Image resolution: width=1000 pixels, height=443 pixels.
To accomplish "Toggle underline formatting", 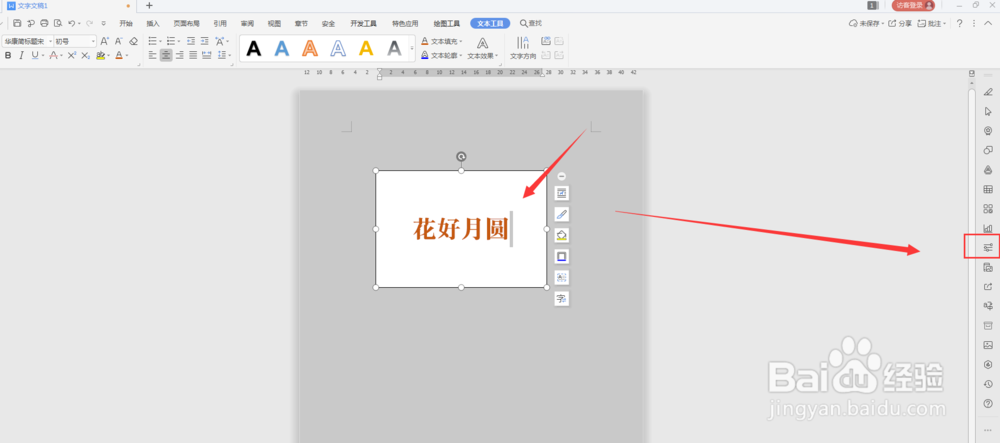I will [35, 55].
